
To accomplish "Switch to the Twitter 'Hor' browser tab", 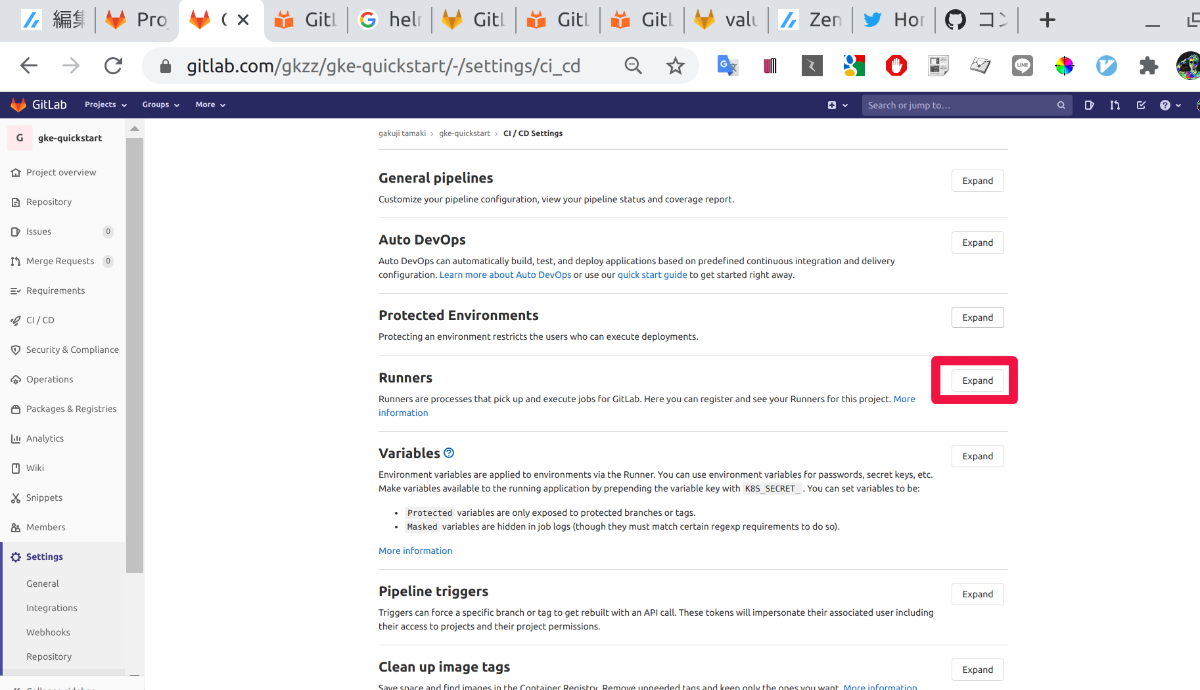I will click(893, 20).
